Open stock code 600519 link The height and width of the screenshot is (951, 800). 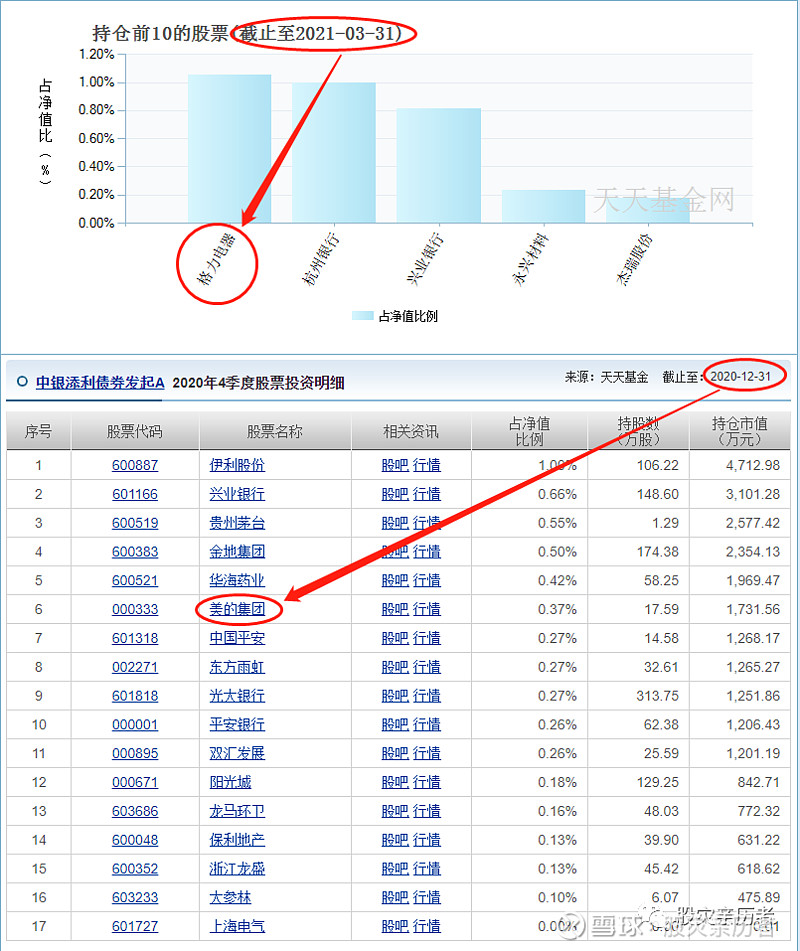click(x=135, y=523)
